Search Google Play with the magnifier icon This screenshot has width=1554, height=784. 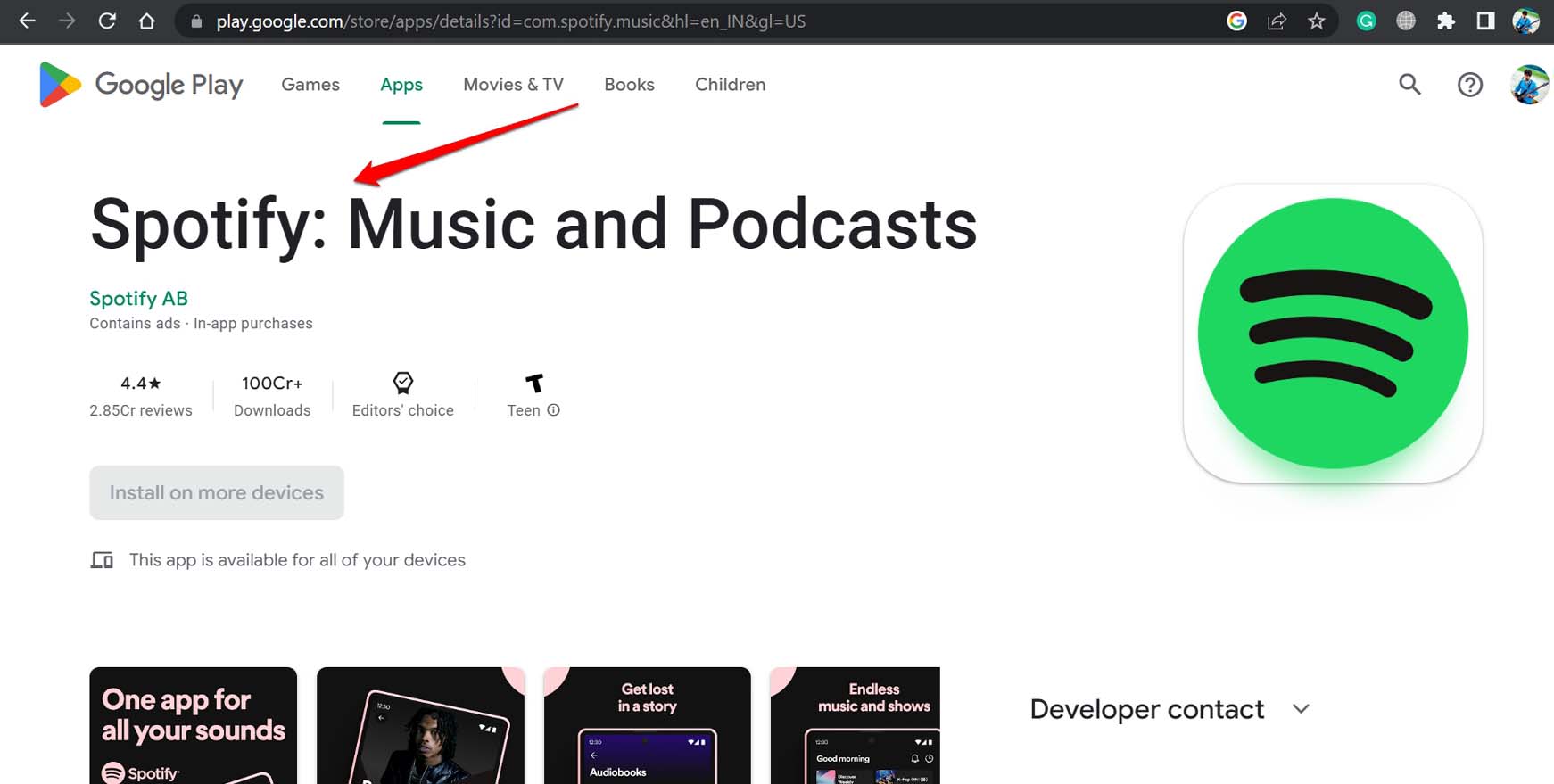click(1409, 85)
